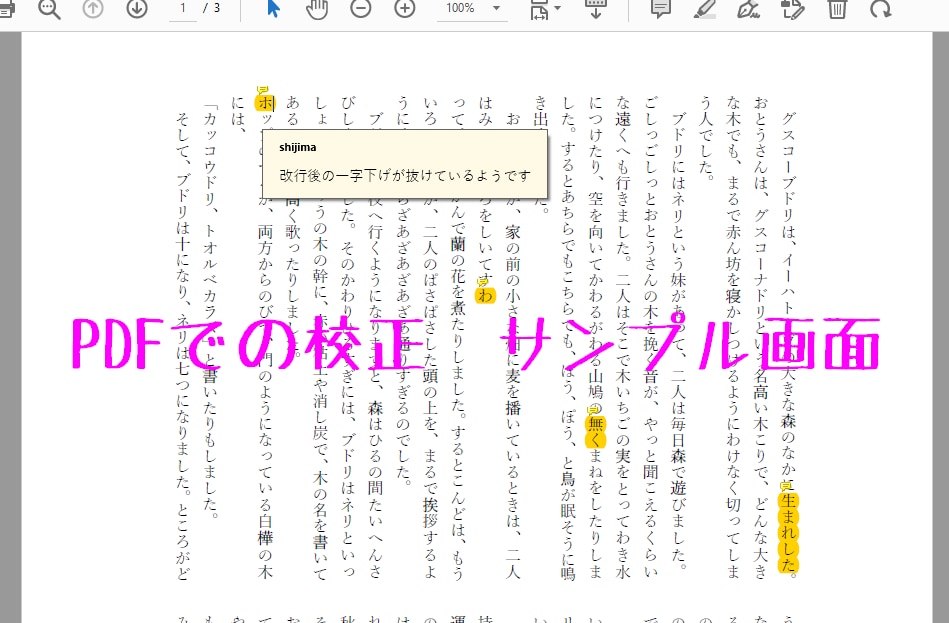This screenshot has height=623, width=949.
Task: Click the scrolling mode download-arrow icon
Action: 596,9
